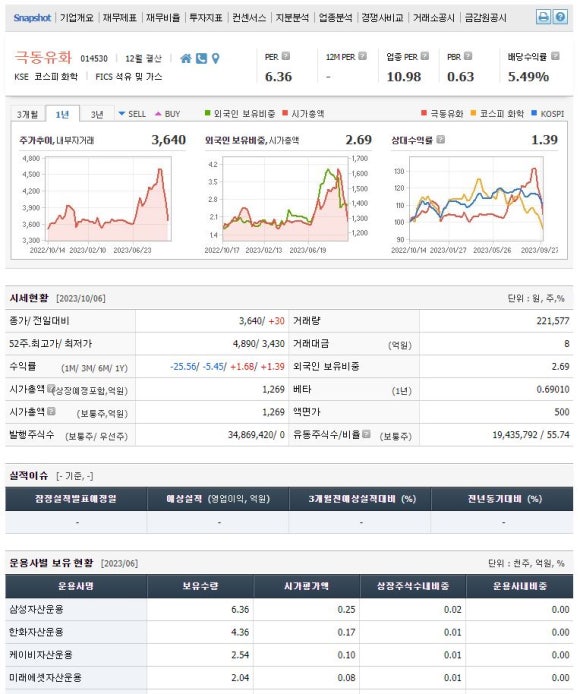580x694 pixels.
Task: Open the PBR help info icon
Action: (x=468, y=56)
